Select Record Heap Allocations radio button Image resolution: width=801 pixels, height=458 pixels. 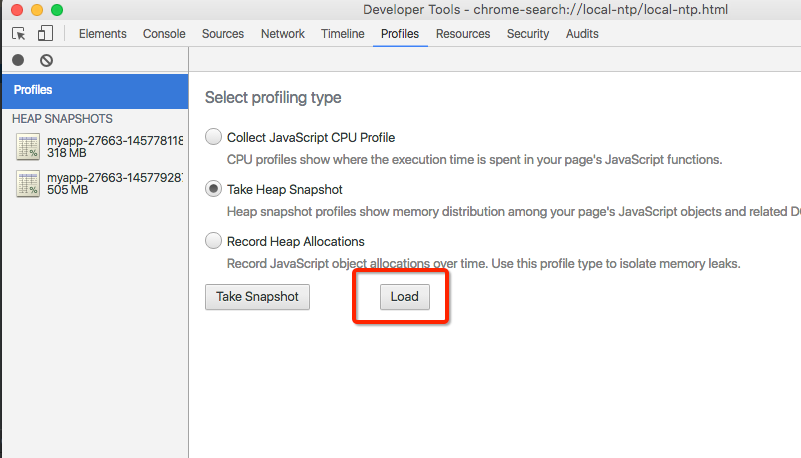pos(213,241)
